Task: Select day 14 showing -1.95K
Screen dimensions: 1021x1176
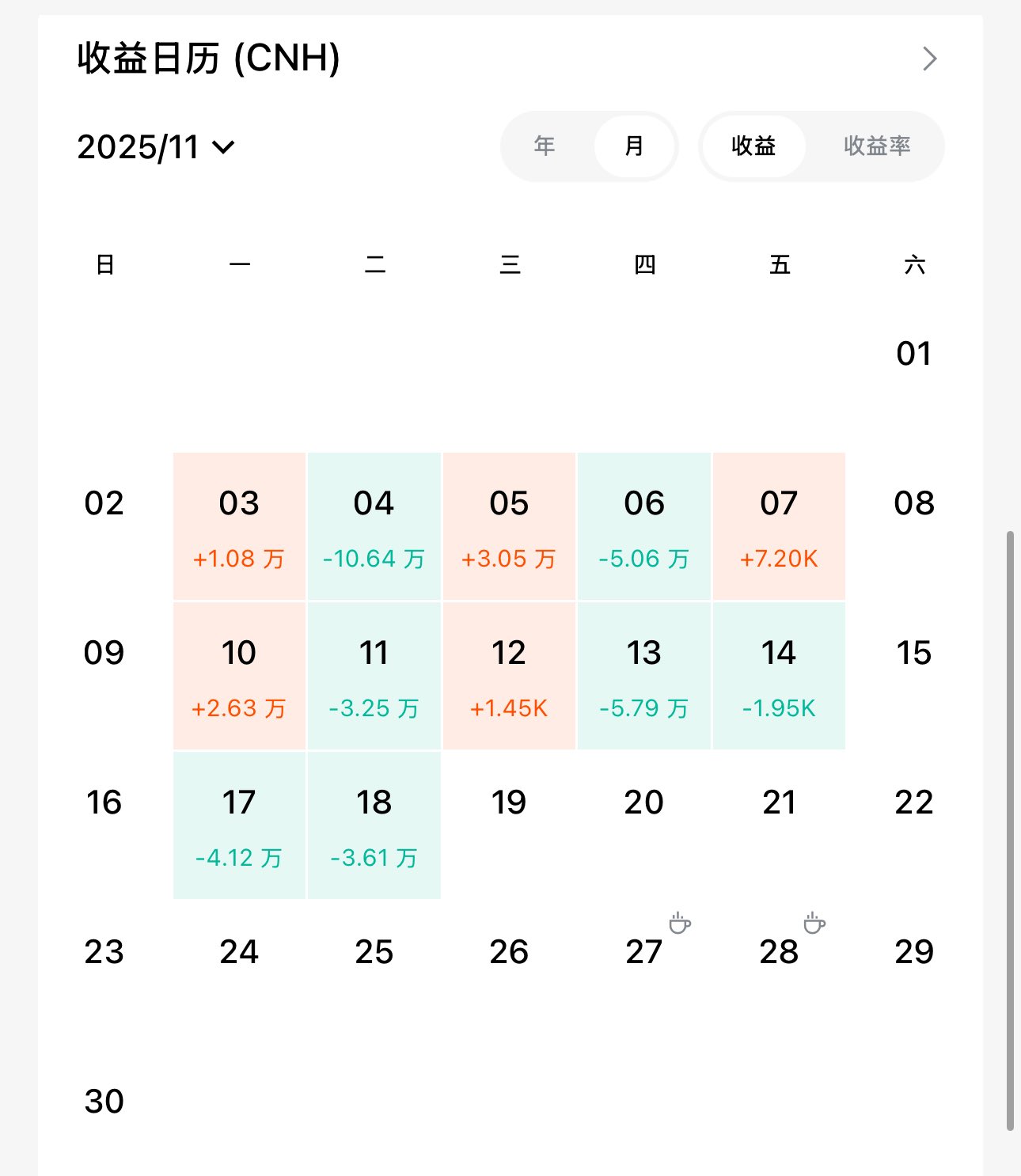Action: pos(779,676)
